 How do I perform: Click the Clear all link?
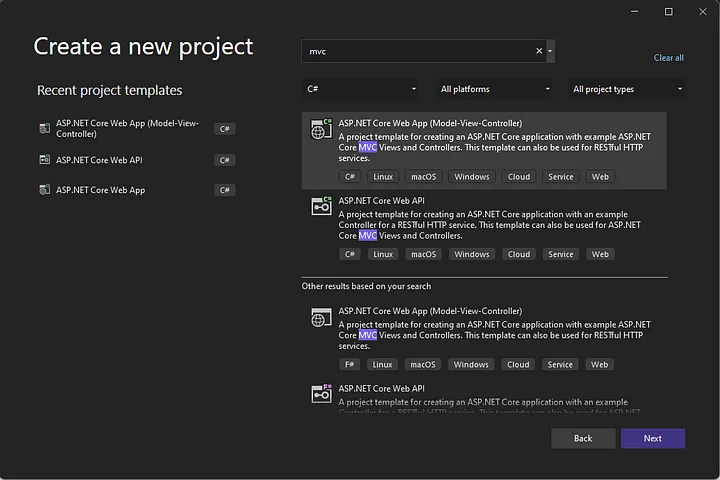[x=668, y=58]
